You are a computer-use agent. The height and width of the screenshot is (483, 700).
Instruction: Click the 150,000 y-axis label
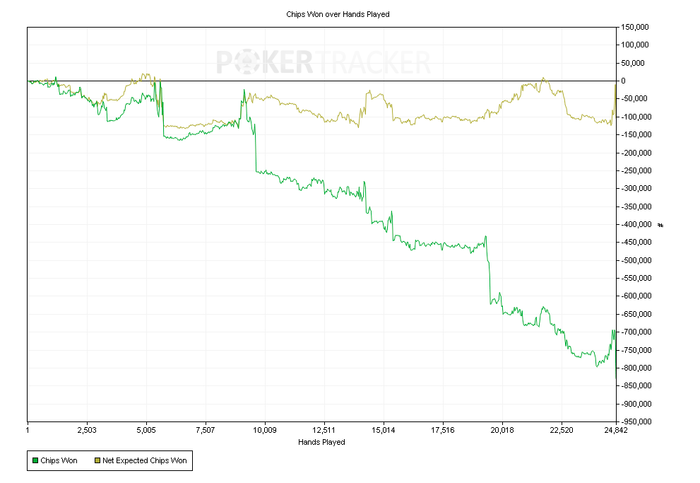pos(635,27)
